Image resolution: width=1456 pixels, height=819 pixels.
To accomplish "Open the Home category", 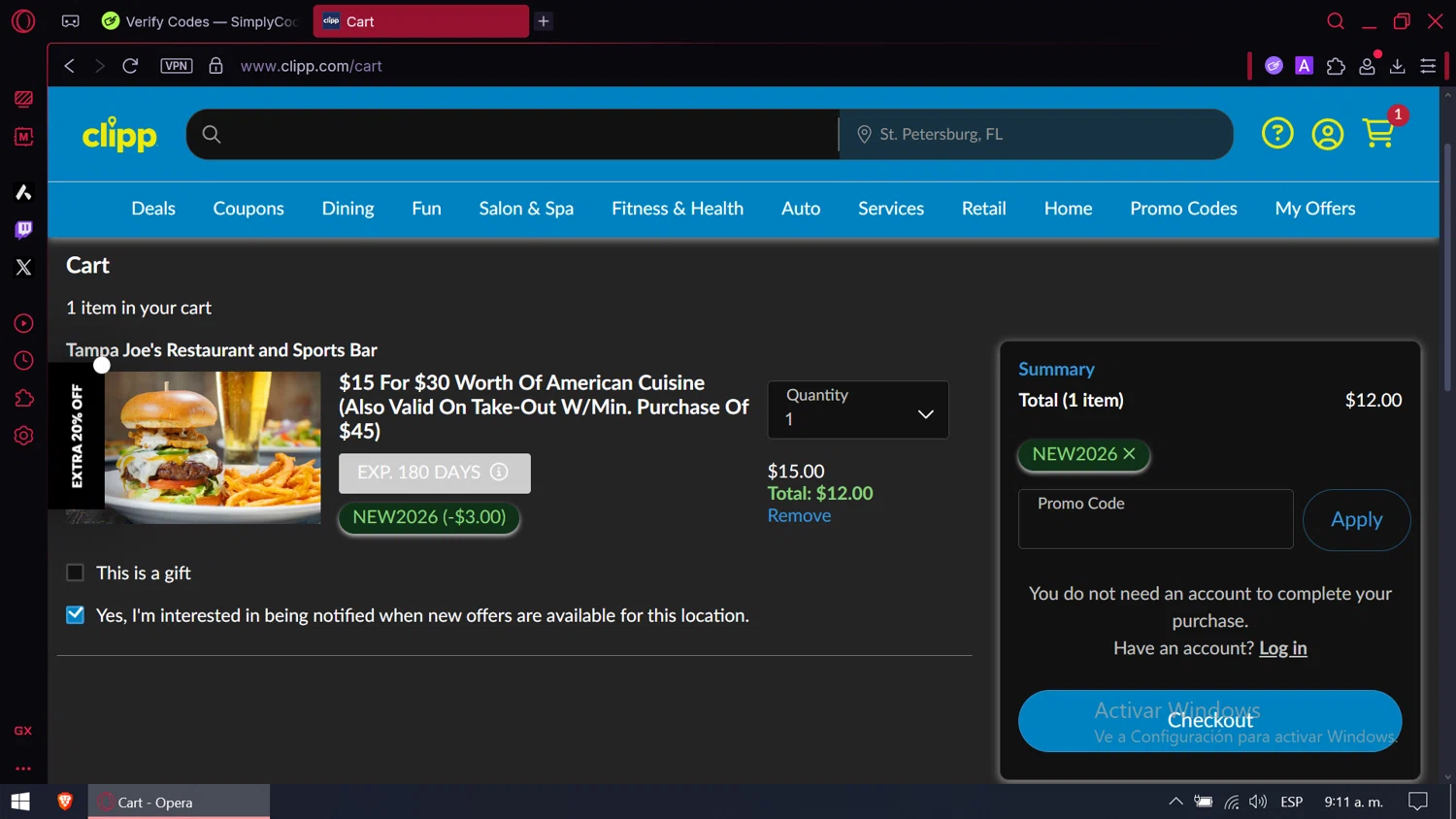I will click(x=1068, y=209).
